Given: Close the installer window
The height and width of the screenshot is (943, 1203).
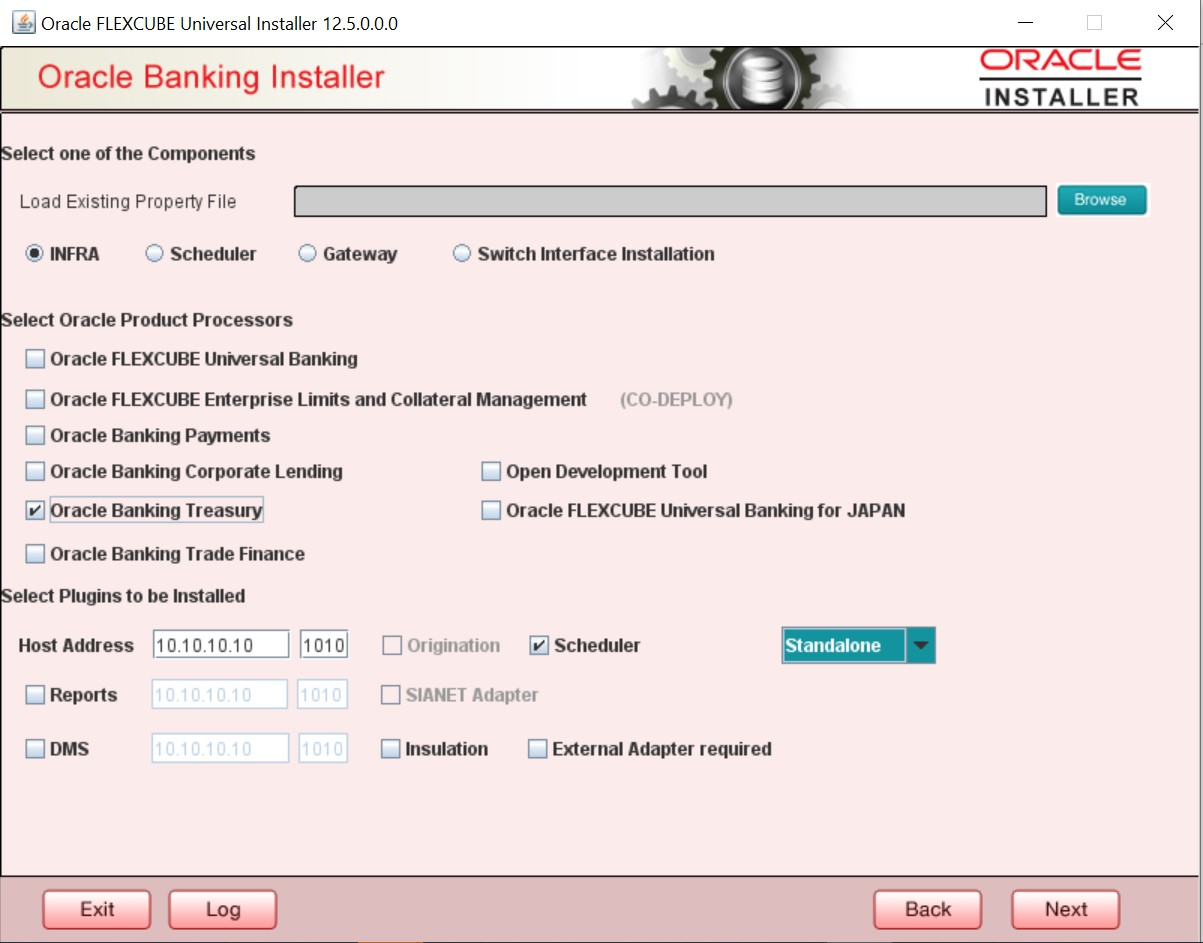Looking at the screenshot, I should [1165, 23].
